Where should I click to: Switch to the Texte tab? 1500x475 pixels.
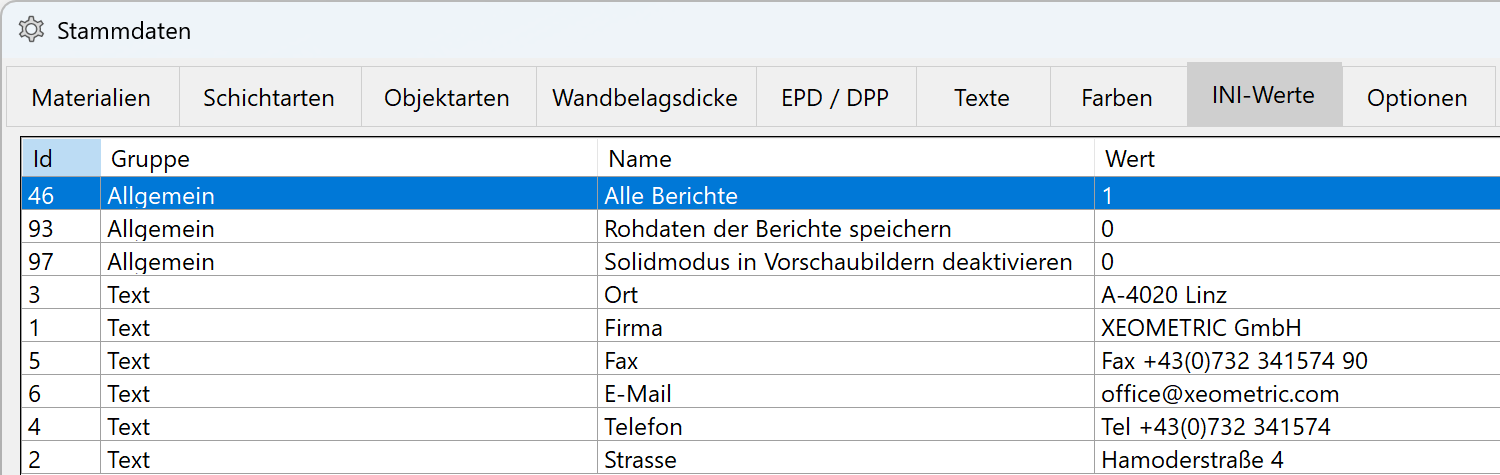pos(982,97)
